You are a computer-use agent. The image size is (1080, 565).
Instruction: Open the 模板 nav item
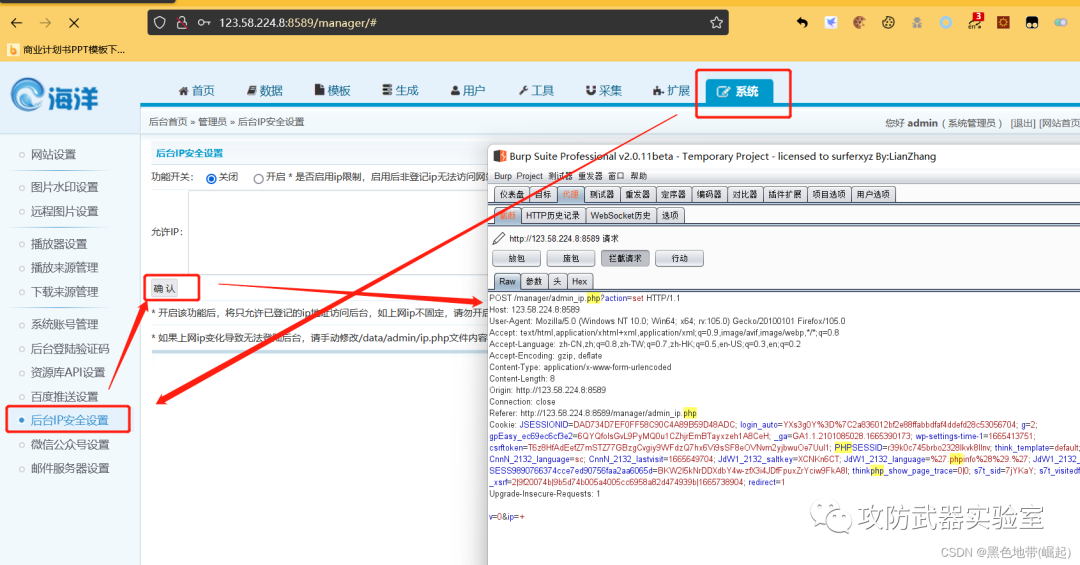[x=333, y=90]
